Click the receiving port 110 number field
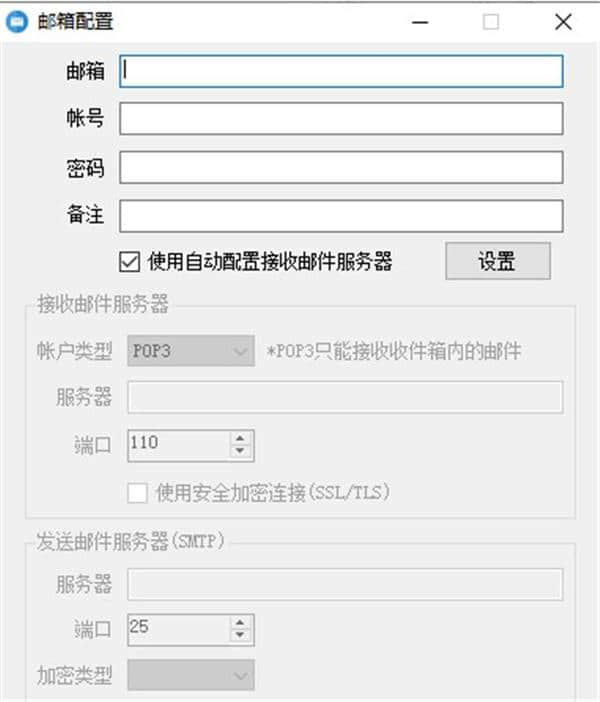The width and height of the screenshot is (600, 702). coord(178,445)
